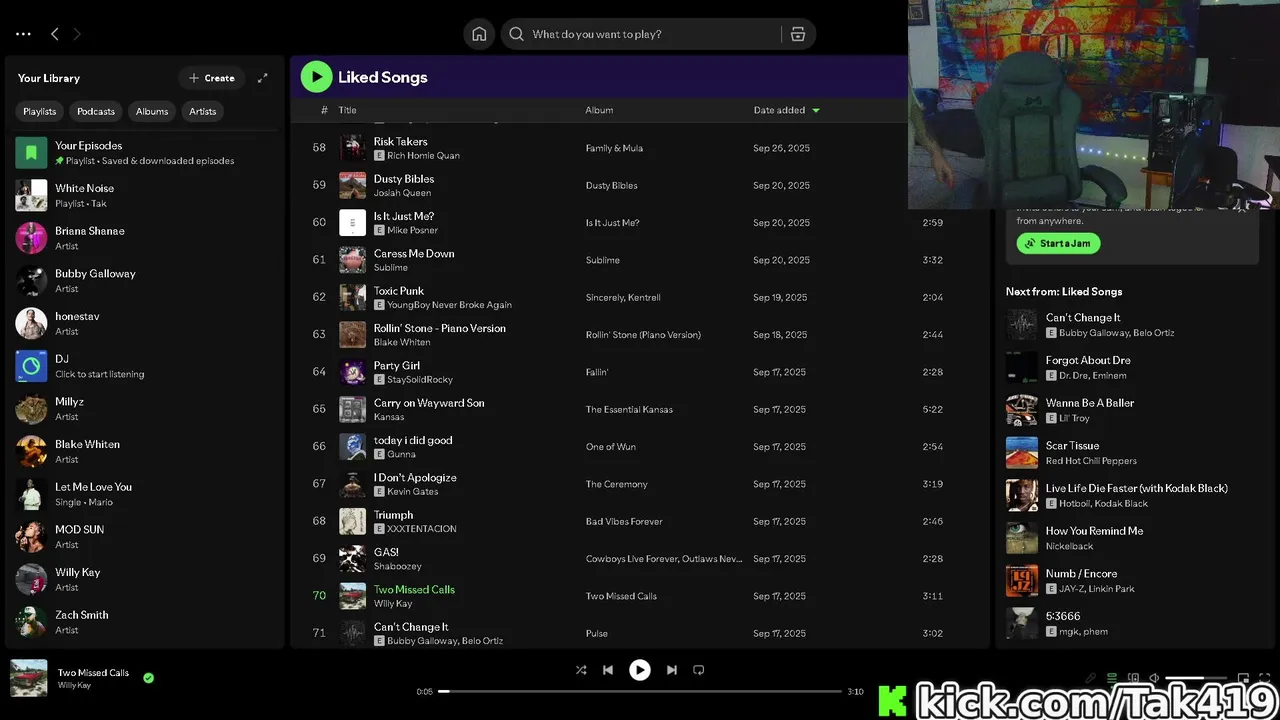Image resolution: width=1280 pixels, height=720 pixels.
Task: Select the playing Two Missed Calls row
Action: (640, 596)
